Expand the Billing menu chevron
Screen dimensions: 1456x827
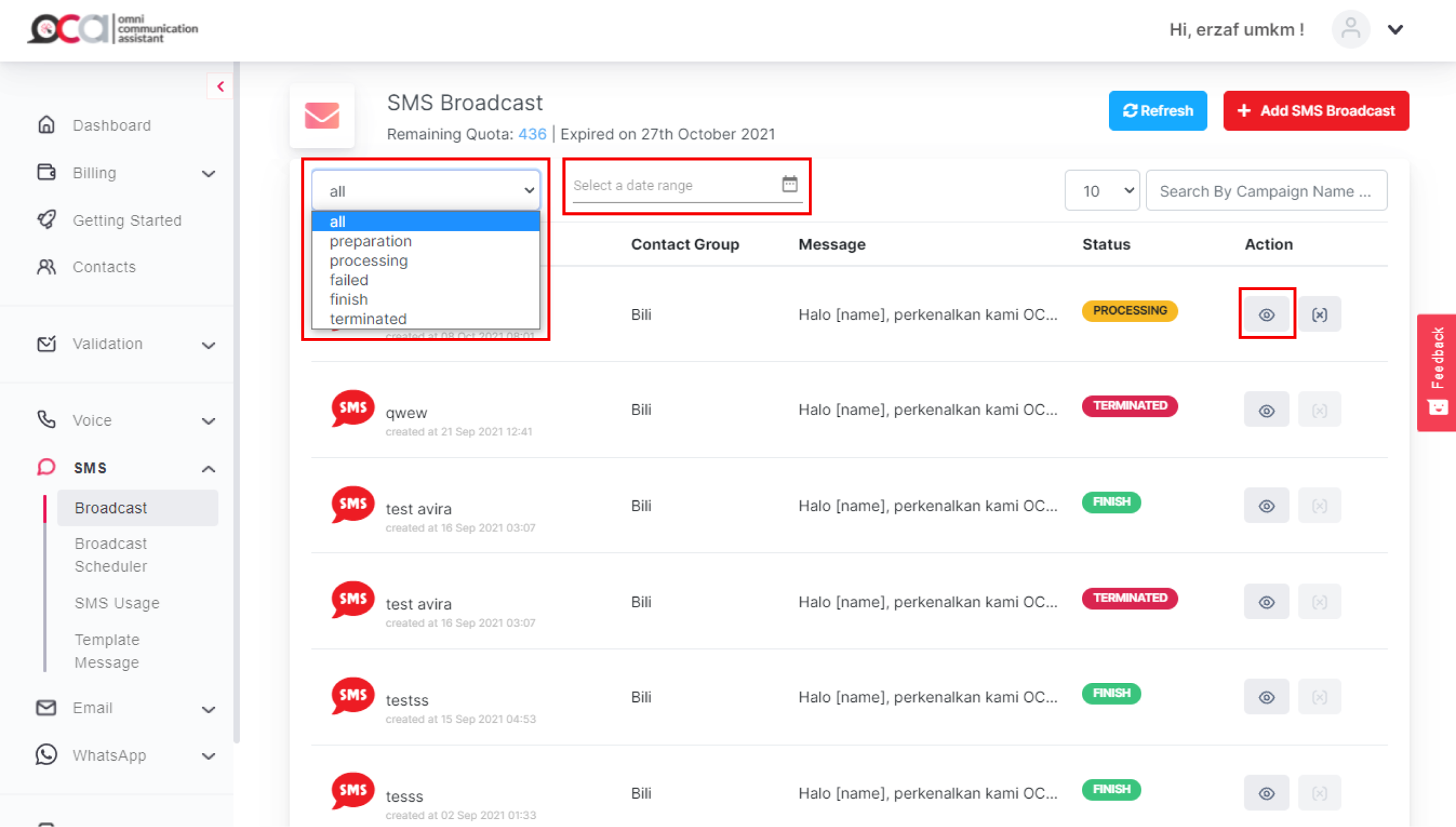pyautogui.click(x=208, y=173)
